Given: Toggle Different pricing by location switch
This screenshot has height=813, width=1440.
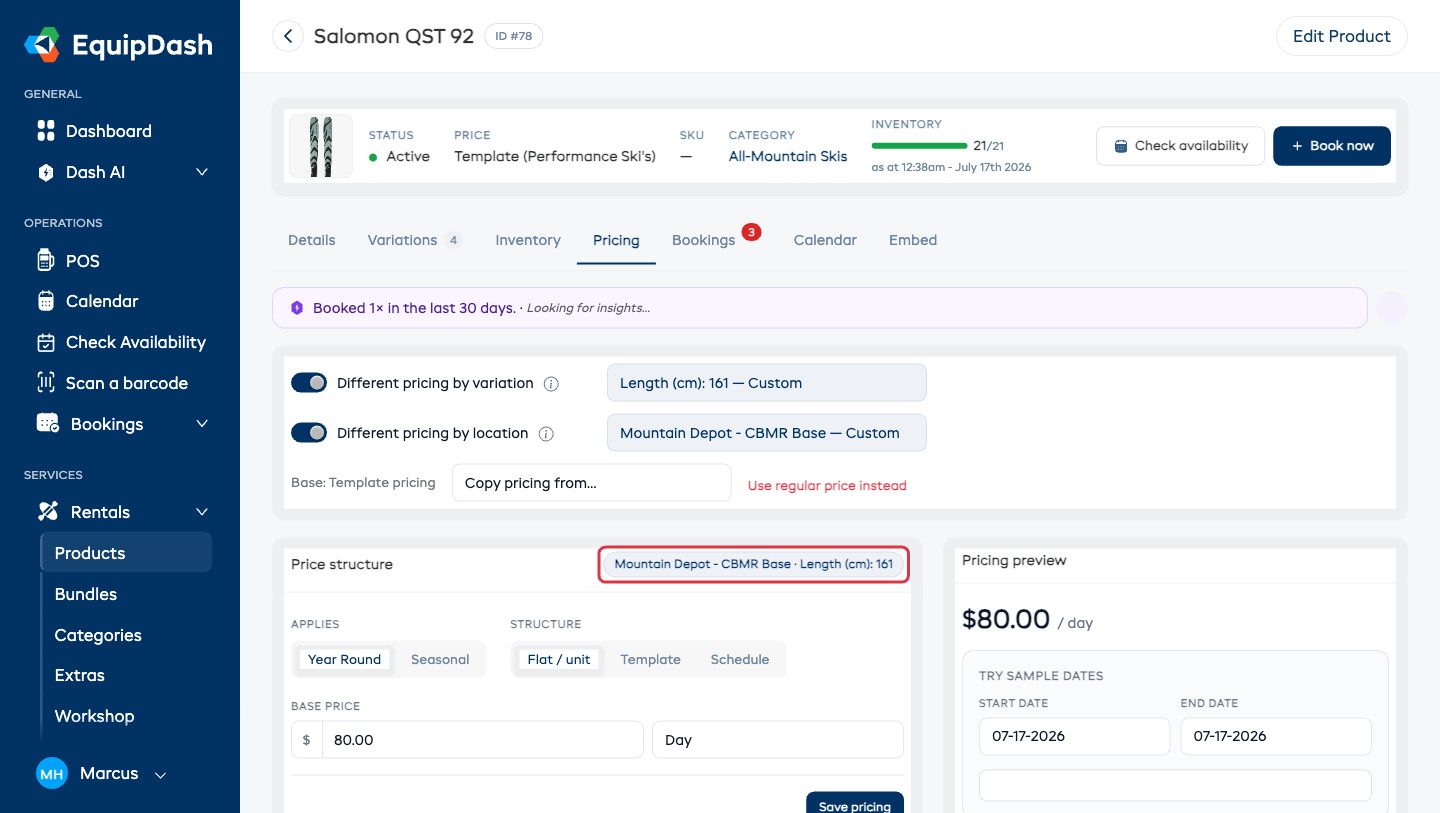Looking at the screenshot, I should tap(309, 433).
